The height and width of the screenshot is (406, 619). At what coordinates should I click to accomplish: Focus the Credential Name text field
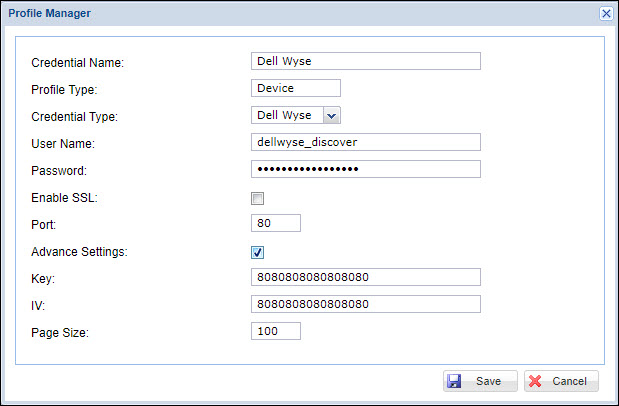tap(366, 61)
